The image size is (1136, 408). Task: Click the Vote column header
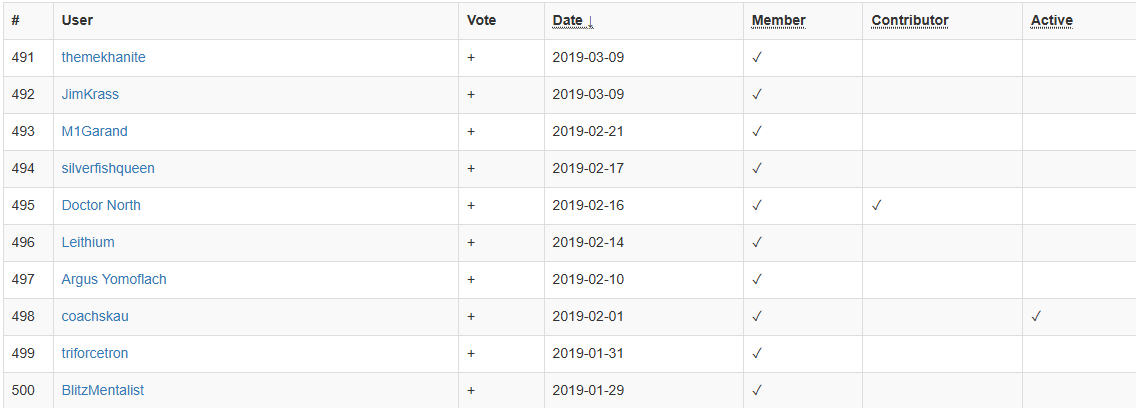(481, 20)
